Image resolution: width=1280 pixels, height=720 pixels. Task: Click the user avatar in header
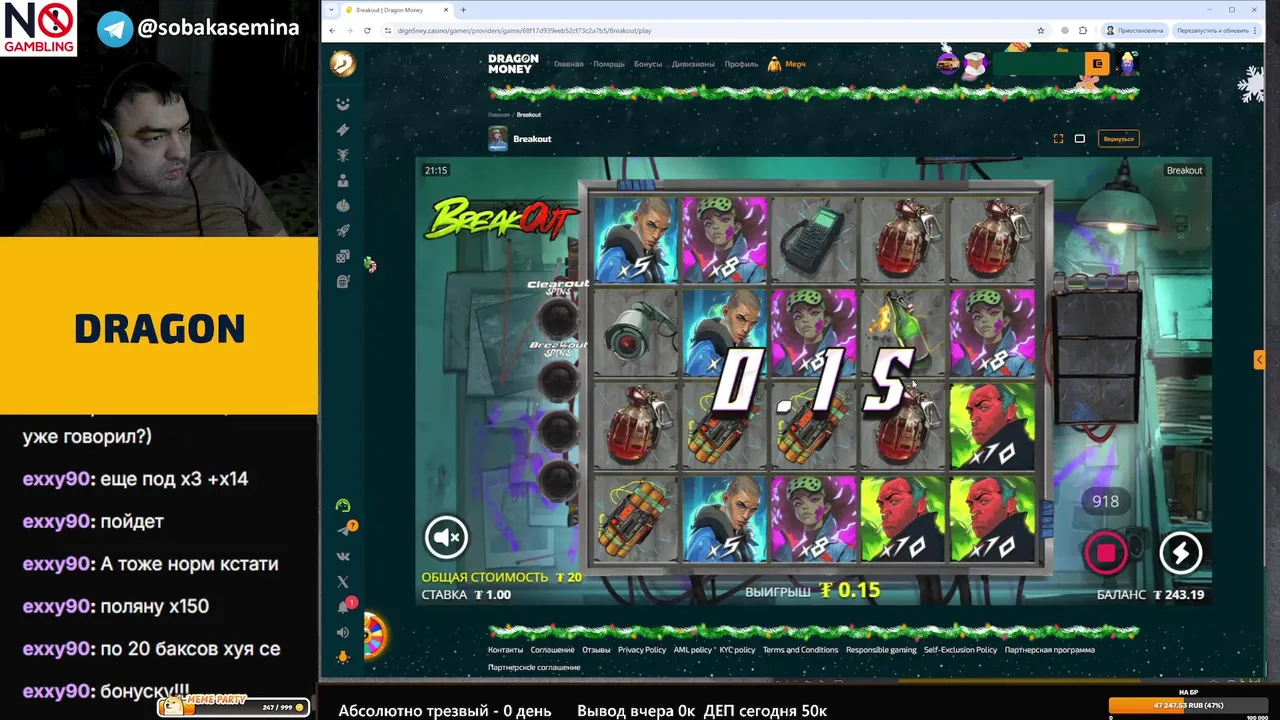point(1128,64)
